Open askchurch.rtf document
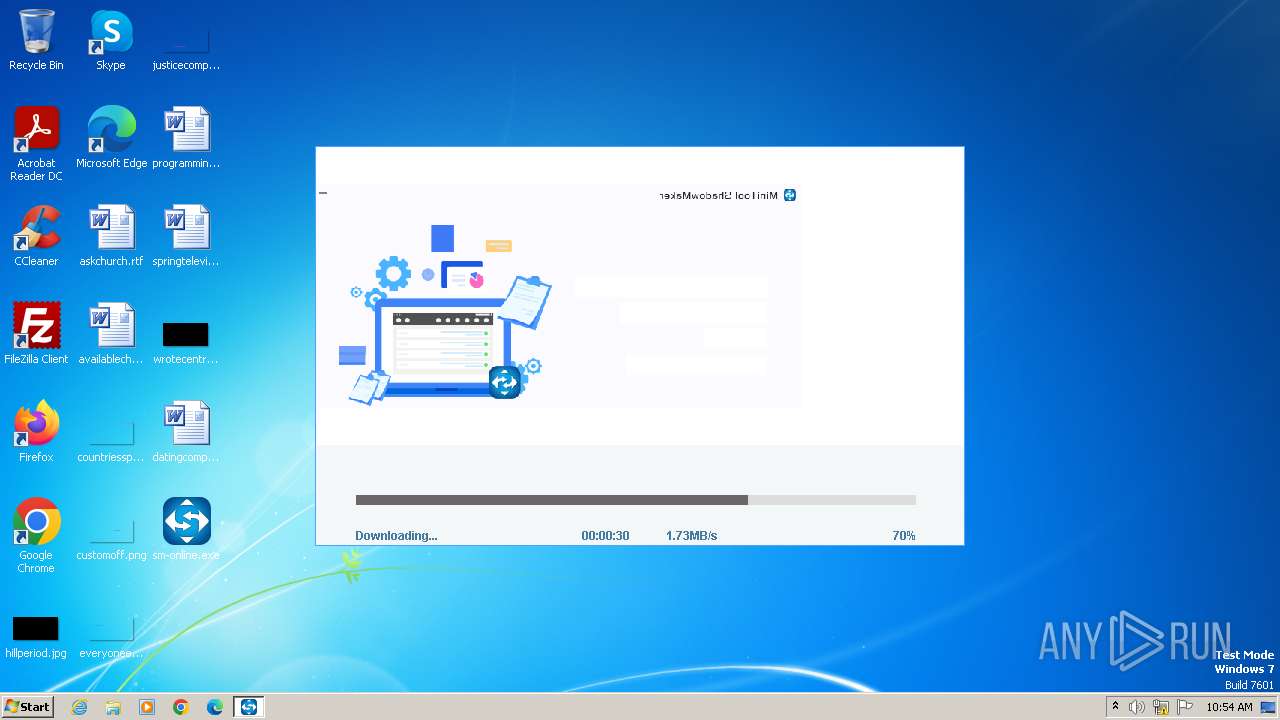This screenshot has height=720, width=1280. point(111,236)
